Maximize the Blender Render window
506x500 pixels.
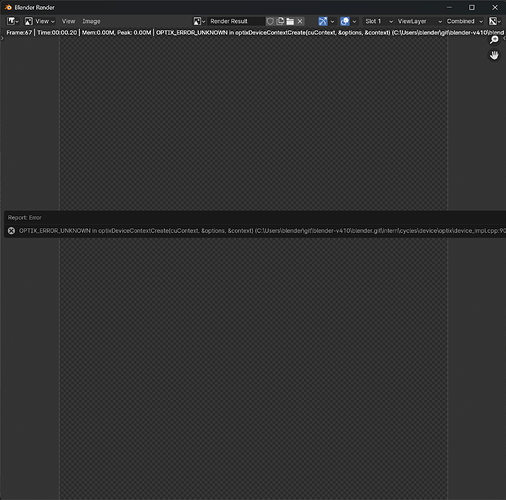coord(472,7)
